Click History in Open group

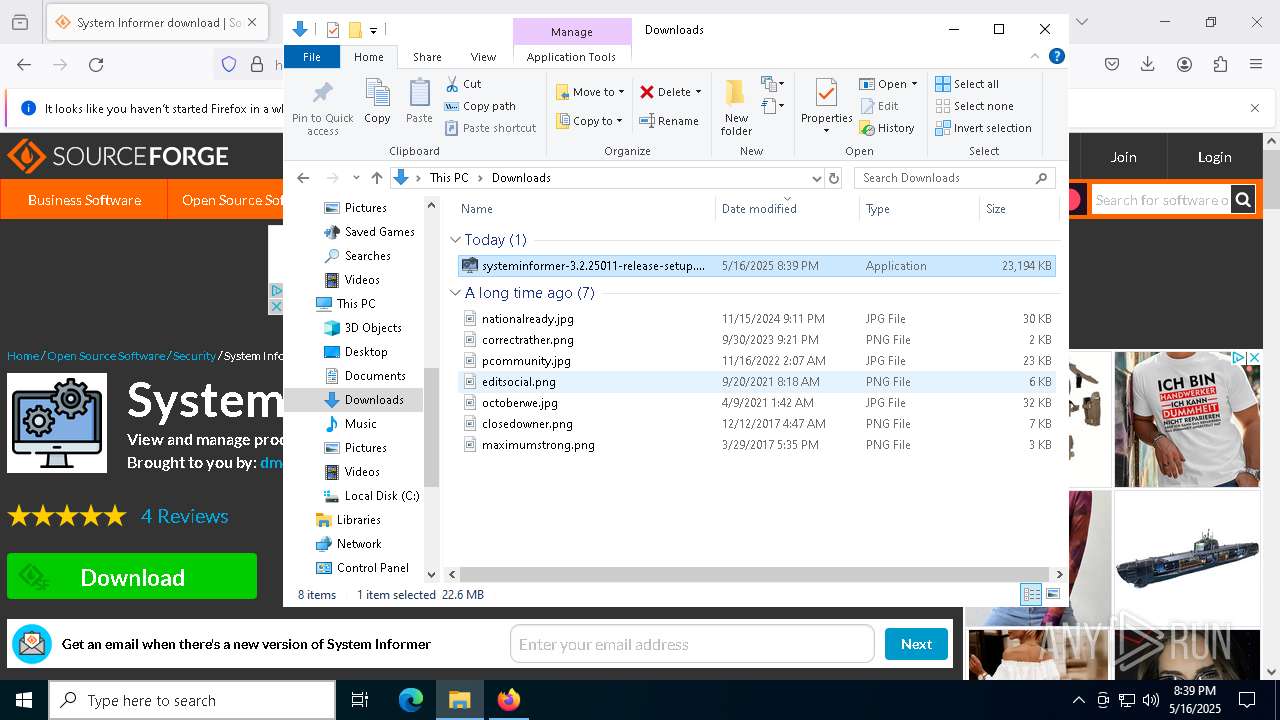click(887, 128)
